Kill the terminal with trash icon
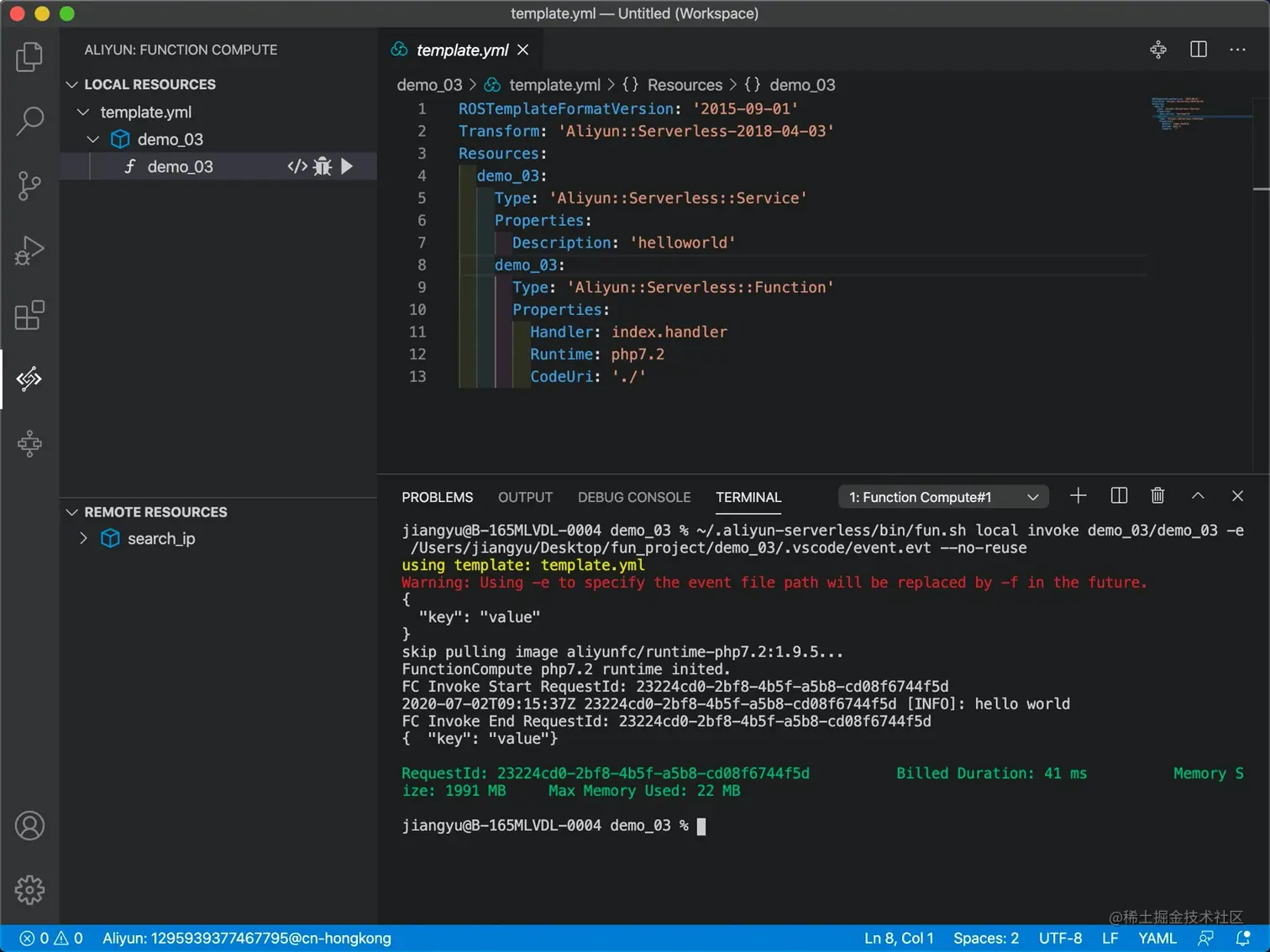This screenshot has width=1270, height=952. [1157, 496]
